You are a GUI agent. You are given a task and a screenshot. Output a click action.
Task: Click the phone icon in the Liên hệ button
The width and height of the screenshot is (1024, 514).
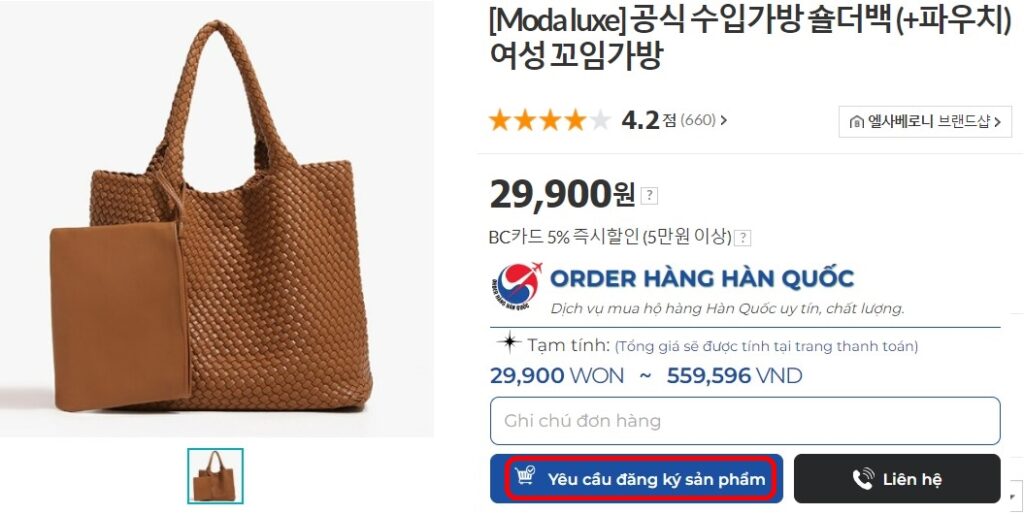(x=863, y=479)
